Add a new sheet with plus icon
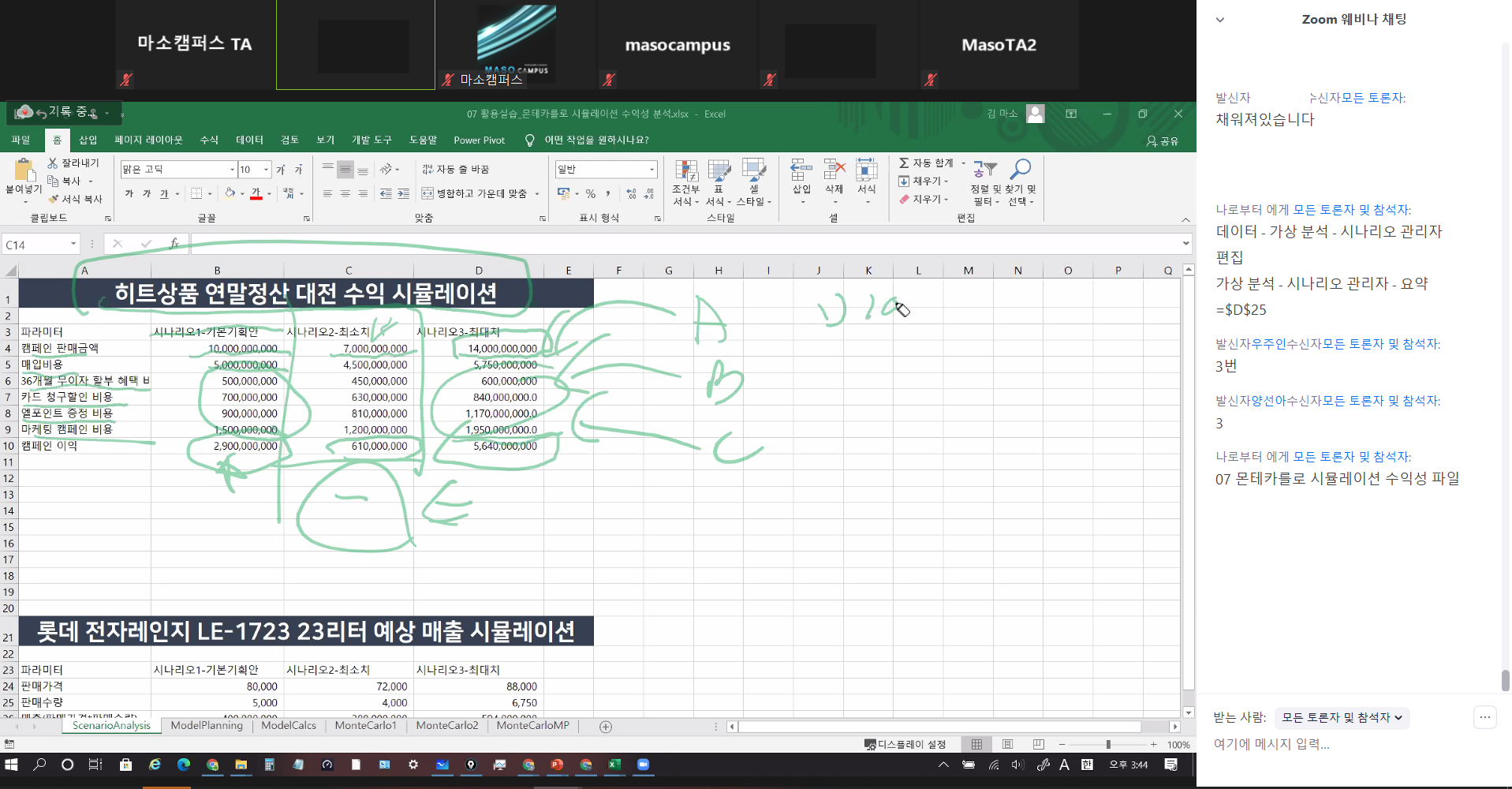 [606, 727]
